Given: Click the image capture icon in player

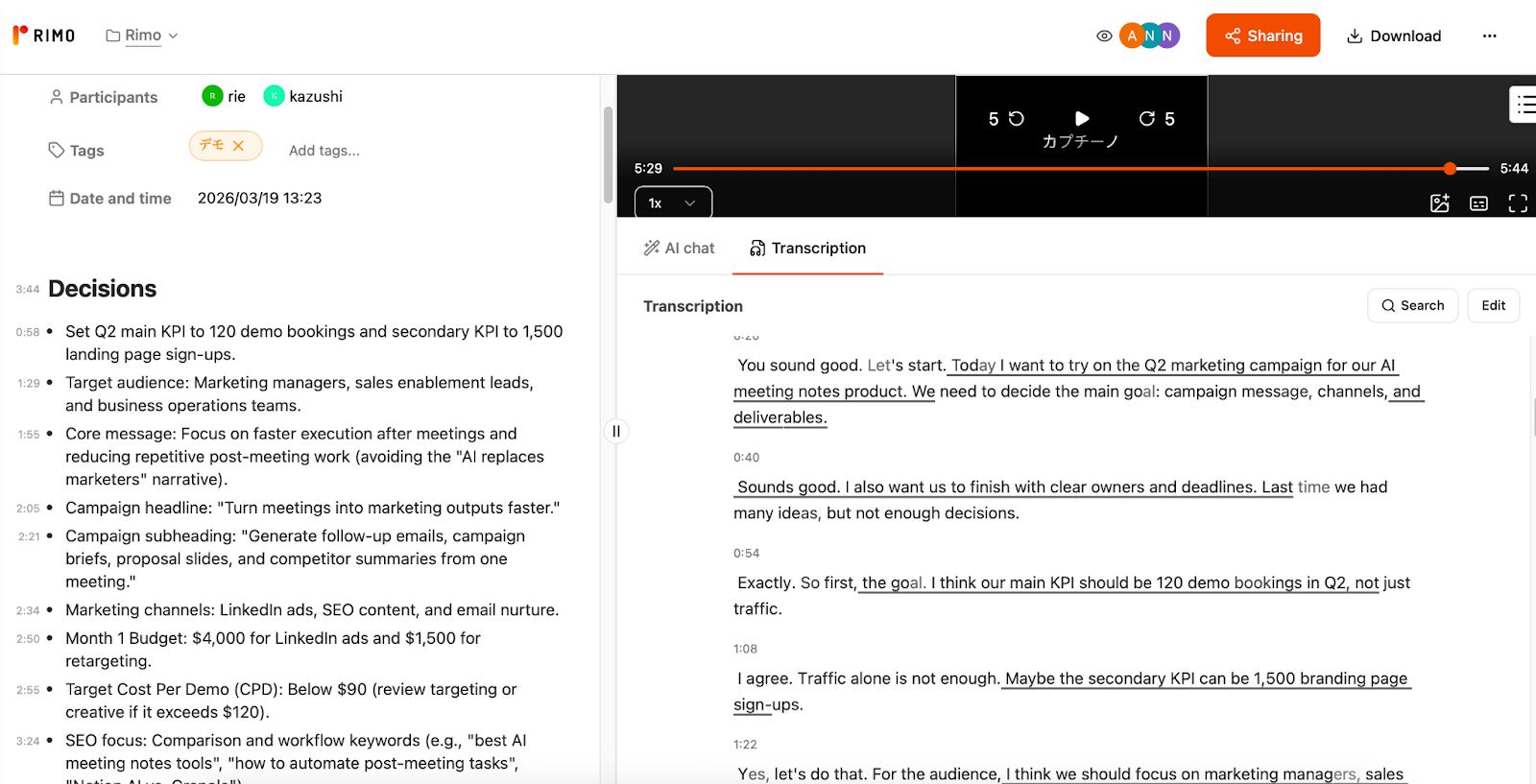Looking at the screenshot, I should tap(1439, 203).
